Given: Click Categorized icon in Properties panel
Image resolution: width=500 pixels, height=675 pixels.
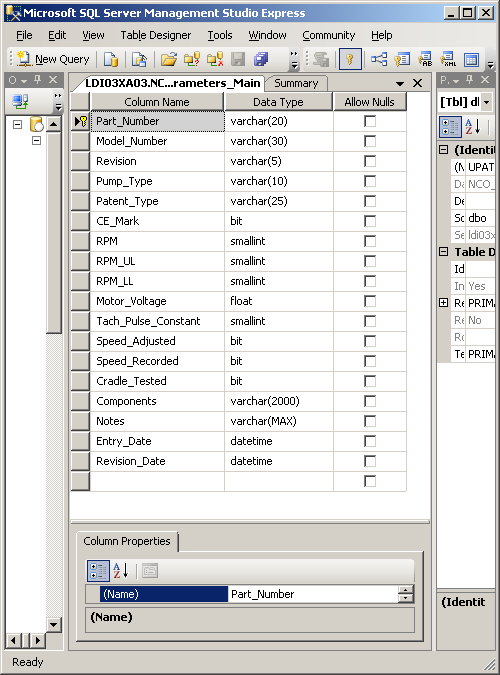Looking at the screenshot, I should (450, 127).
